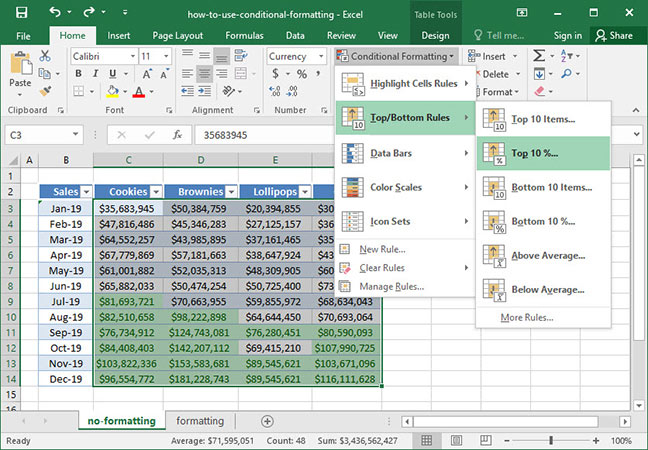Open the Cookies column filter dropdown
The width and height of the screenshot is (648, 450).
(156, 192)
